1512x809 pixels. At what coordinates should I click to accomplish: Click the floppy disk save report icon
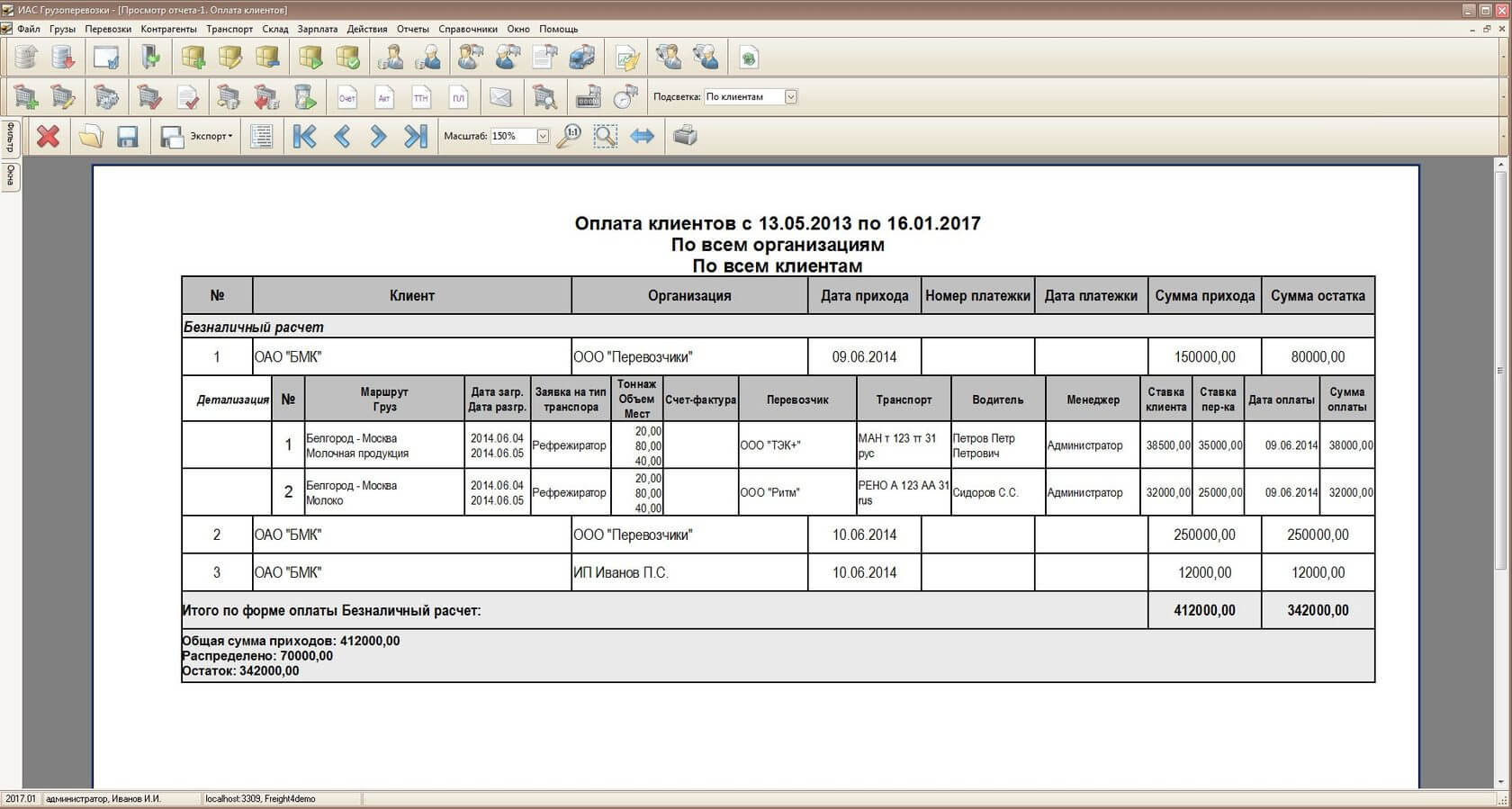[x=128, y=136]
